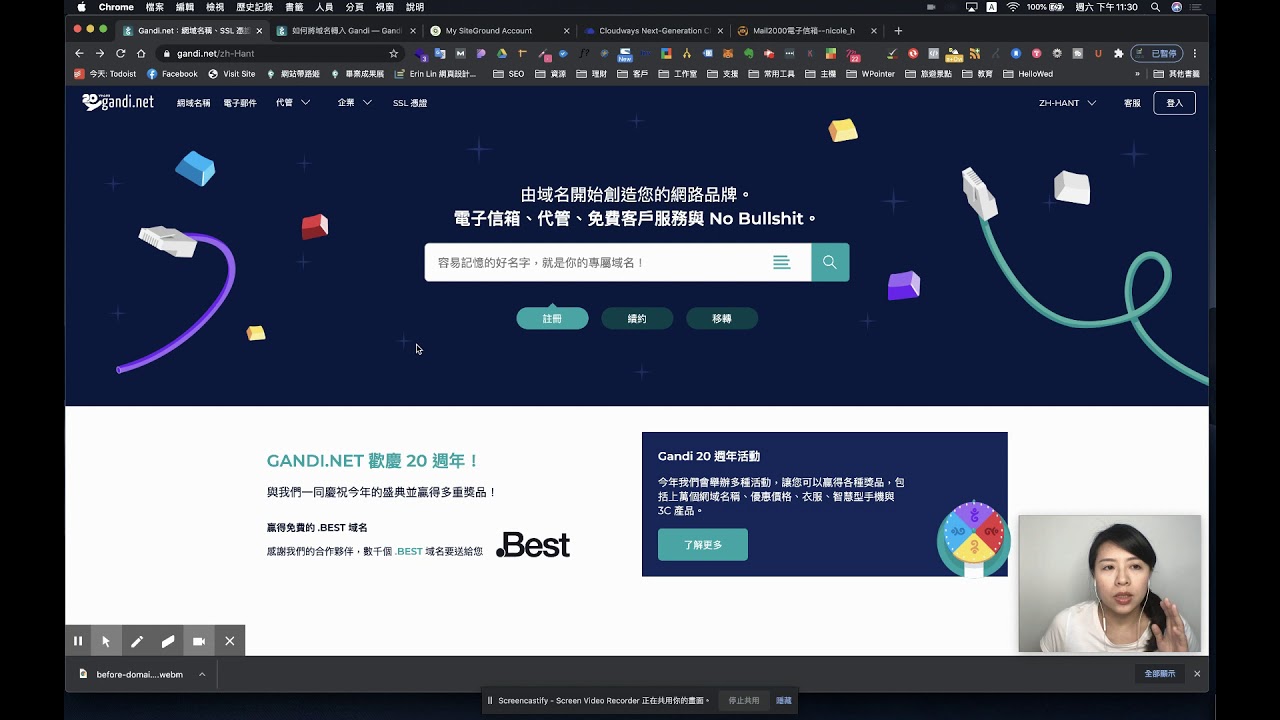
Task: Click the Google Drive extension icon
Action: point(502,53)
